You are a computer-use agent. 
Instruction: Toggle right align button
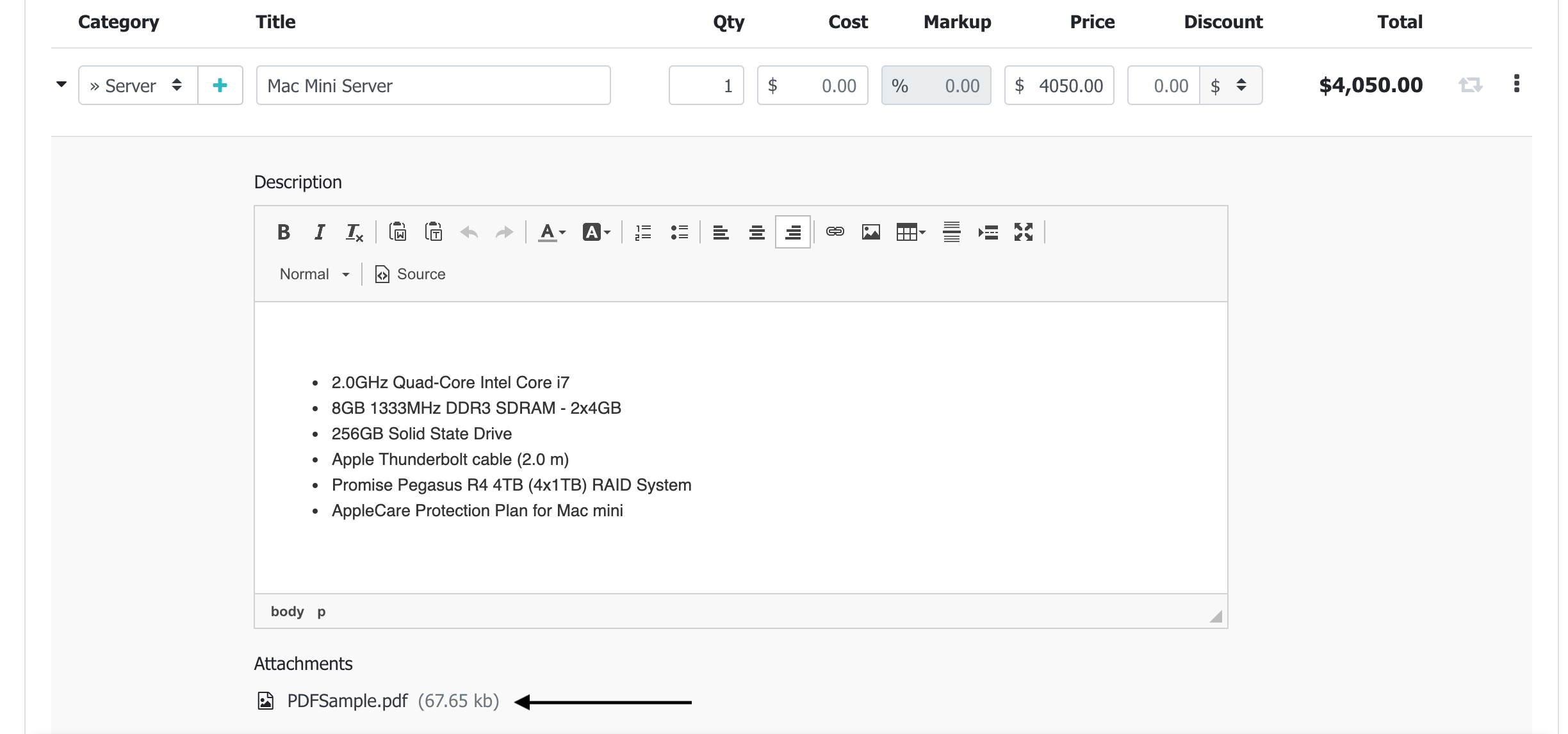(x=793, y=232)
